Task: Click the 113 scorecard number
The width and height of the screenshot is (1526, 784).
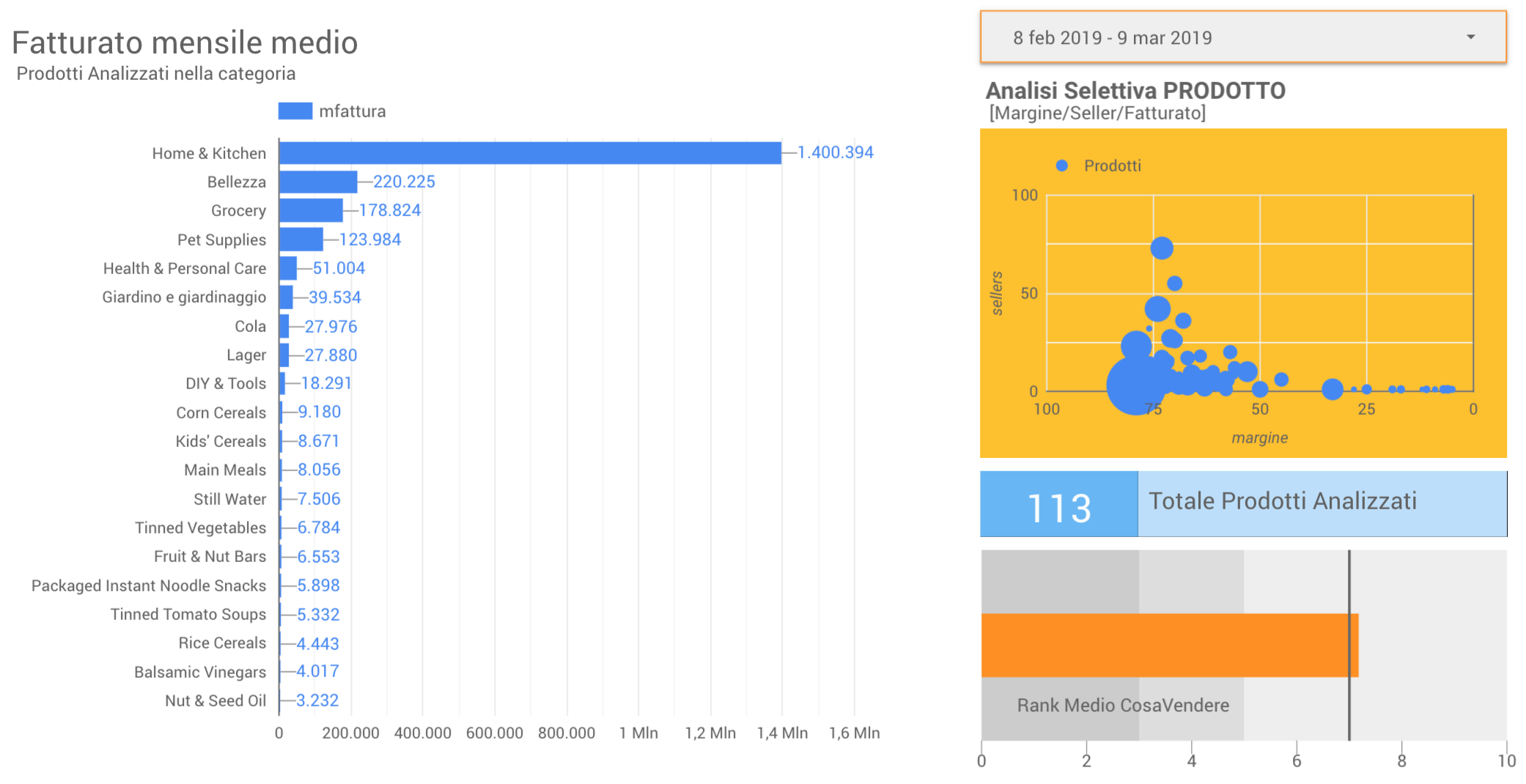Action: point(1059,508)
